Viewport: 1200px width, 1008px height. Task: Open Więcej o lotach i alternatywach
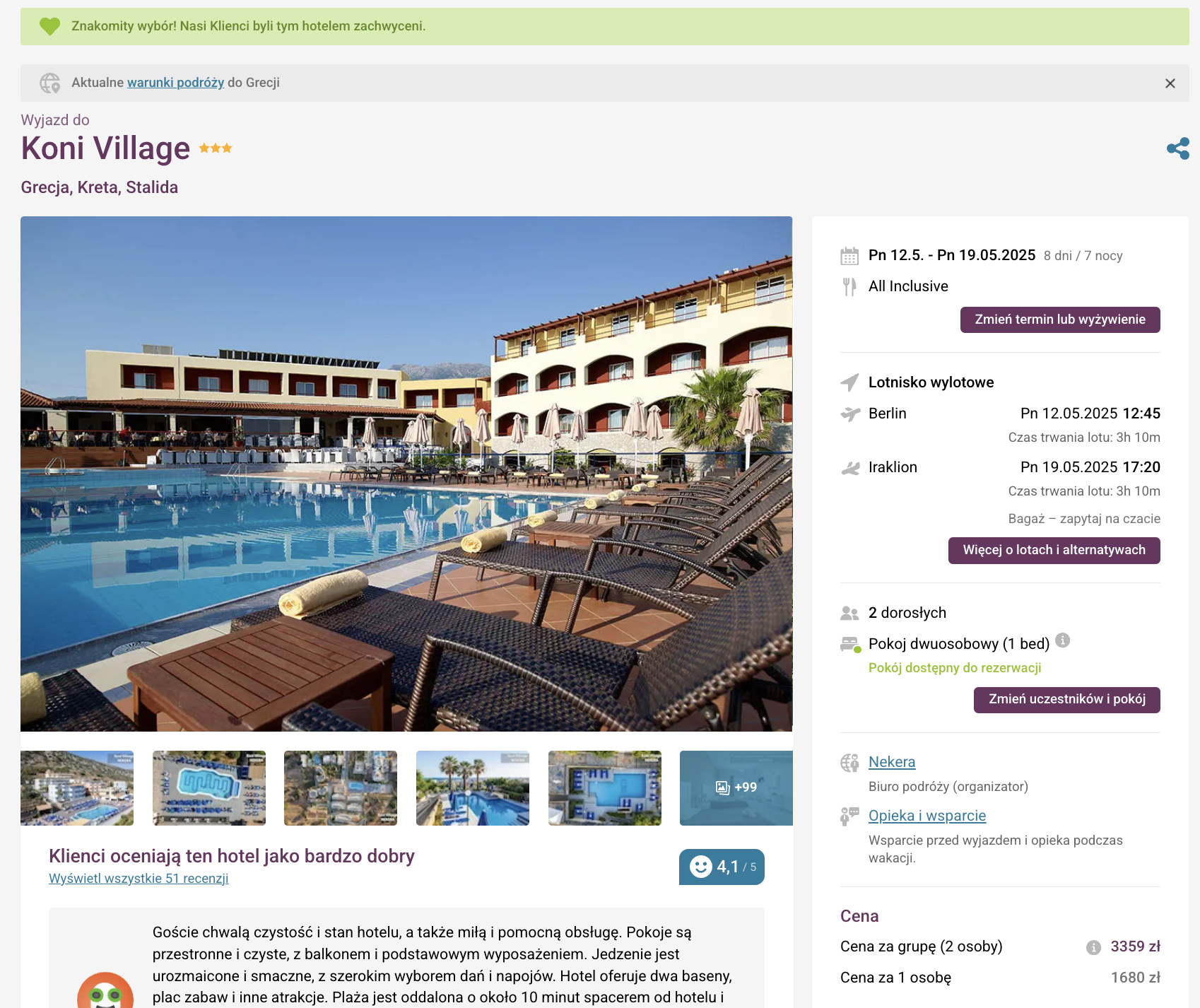pos(1054,550)
